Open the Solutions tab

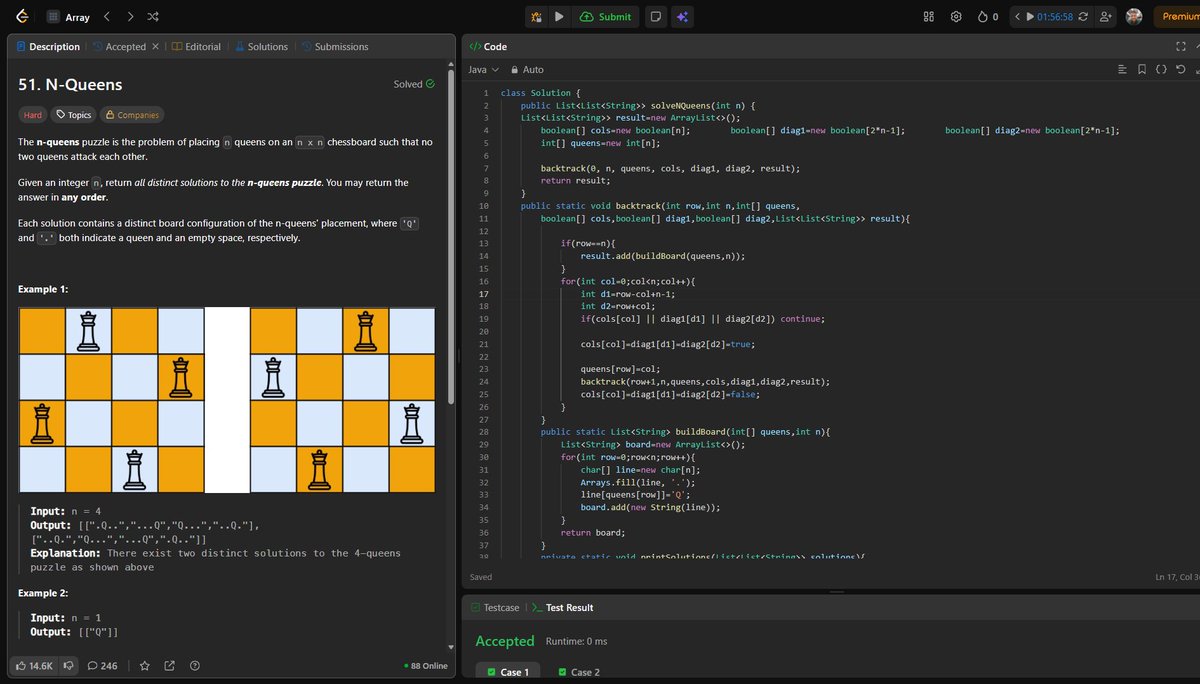[x=261, y=46]
